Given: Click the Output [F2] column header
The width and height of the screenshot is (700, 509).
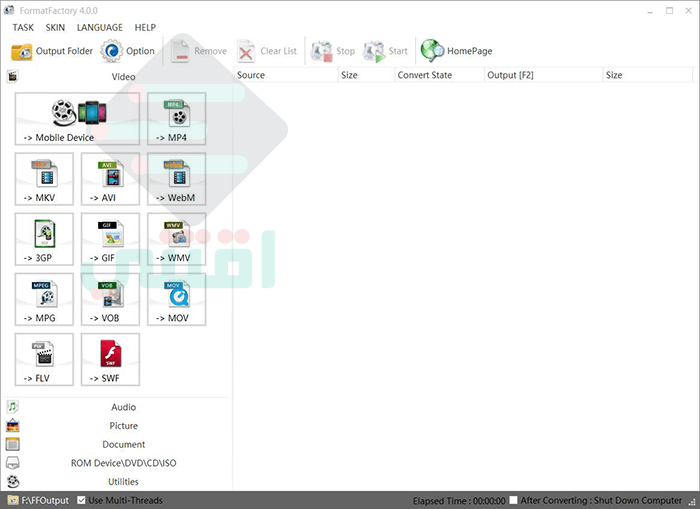Looking at the screenshot, I should (543, 75).
